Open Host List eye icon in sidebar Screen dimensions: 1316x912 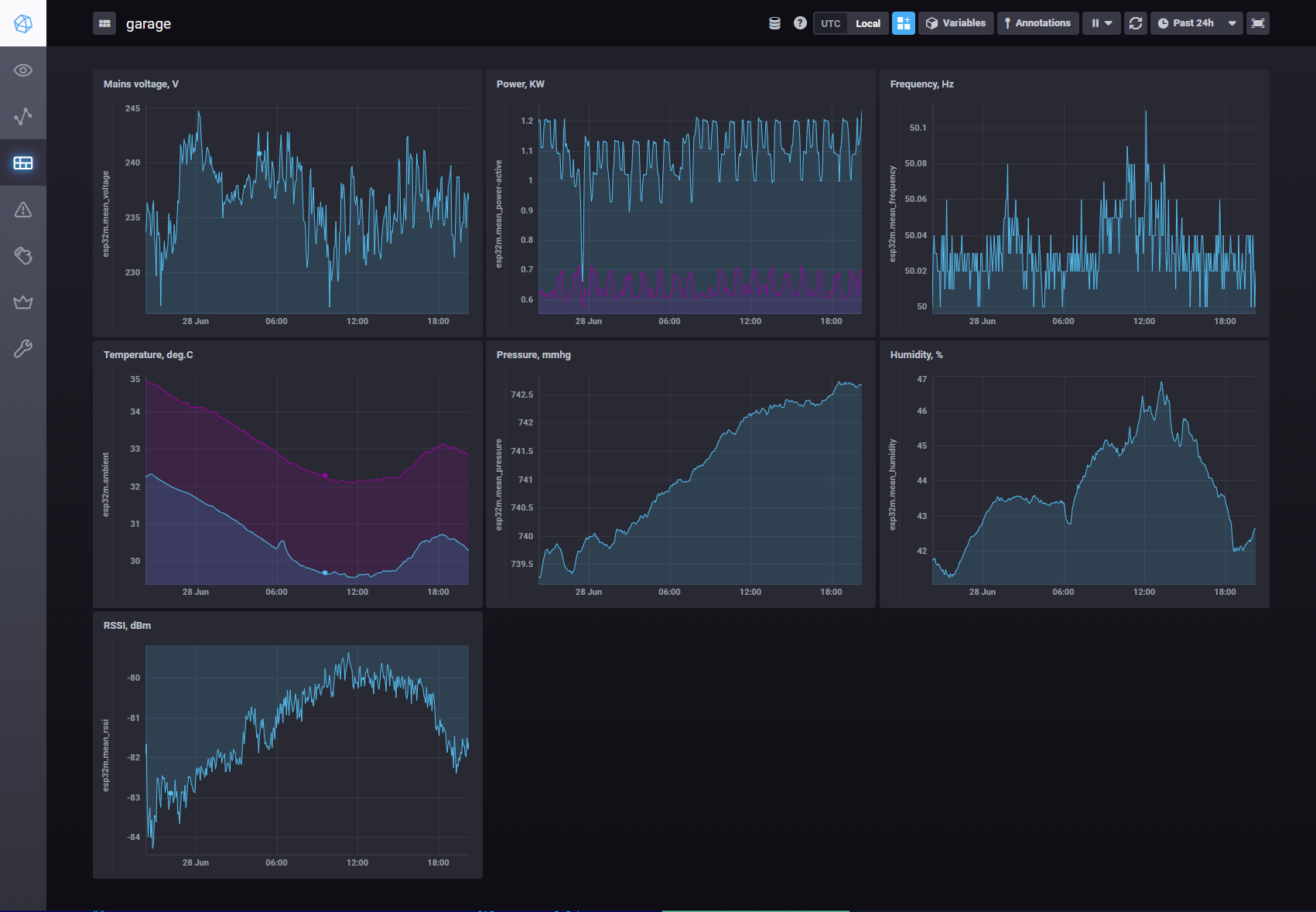point(23,70)
